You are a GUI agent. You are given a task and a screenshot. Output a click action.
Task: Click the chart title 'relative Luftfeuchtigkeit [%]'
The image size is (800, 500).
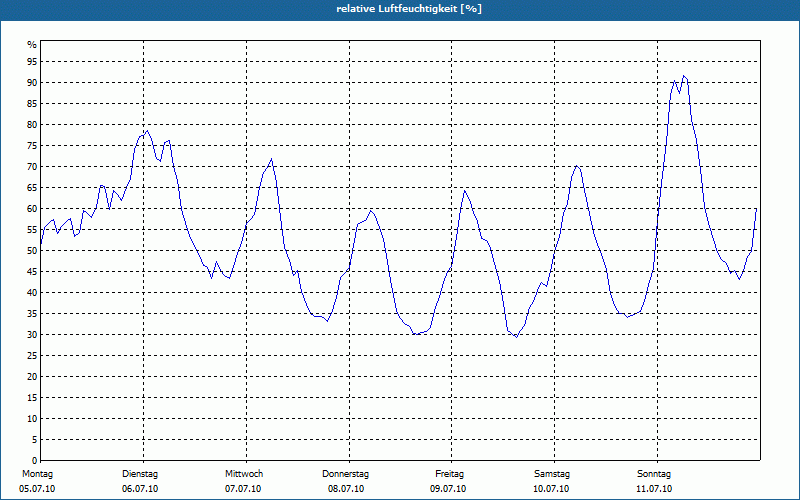coord(409,9)
